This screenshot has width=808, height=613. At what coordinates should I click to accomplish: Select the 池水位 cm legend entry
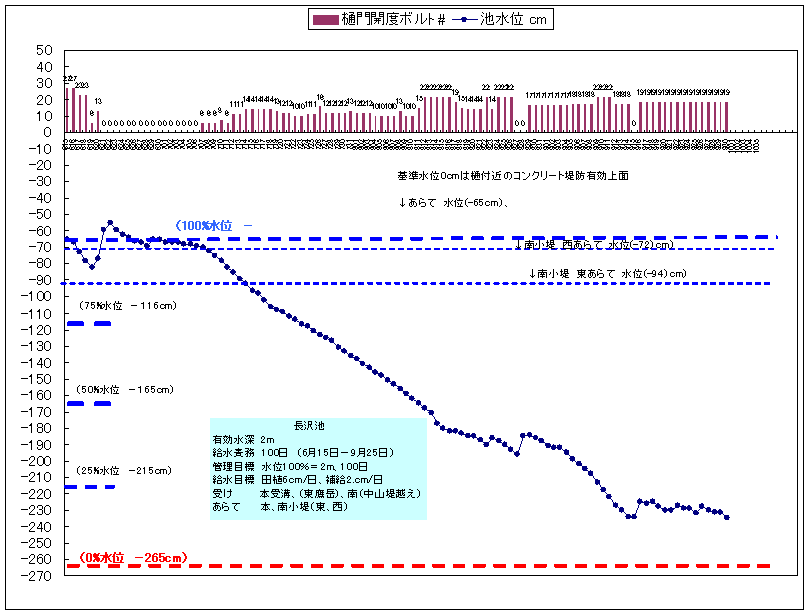(513, 20)
